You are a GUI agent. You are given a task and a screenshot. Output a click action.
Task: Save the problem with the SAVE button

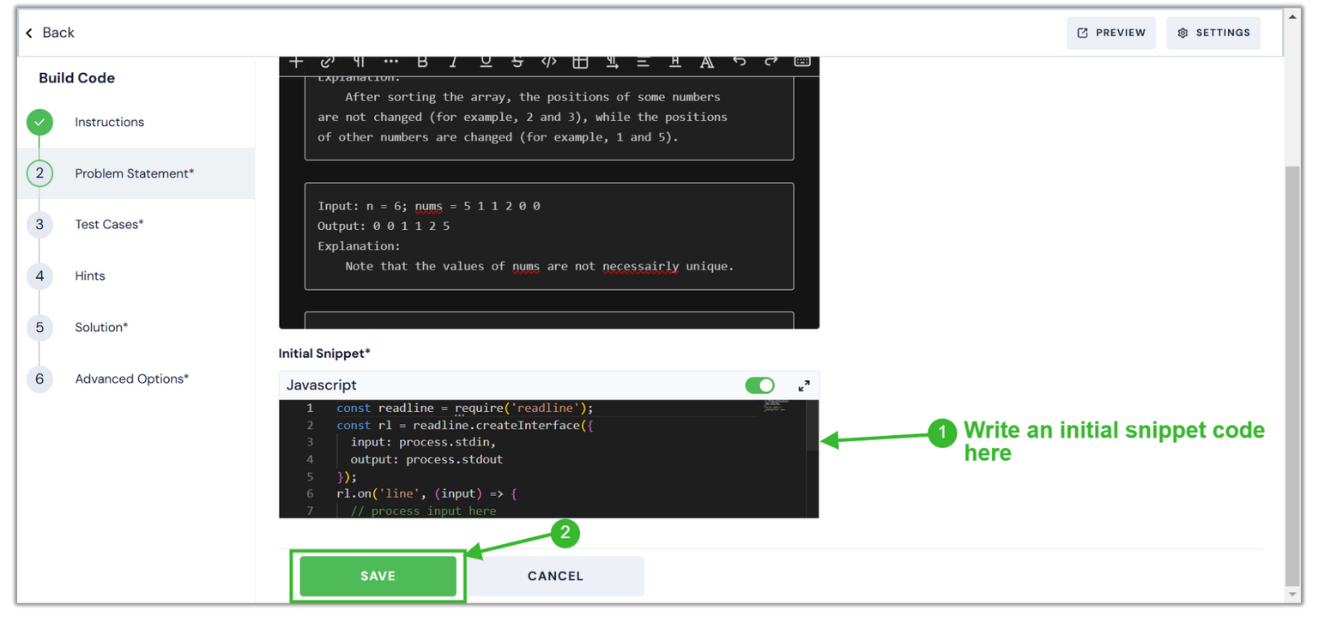click(377, 575)
